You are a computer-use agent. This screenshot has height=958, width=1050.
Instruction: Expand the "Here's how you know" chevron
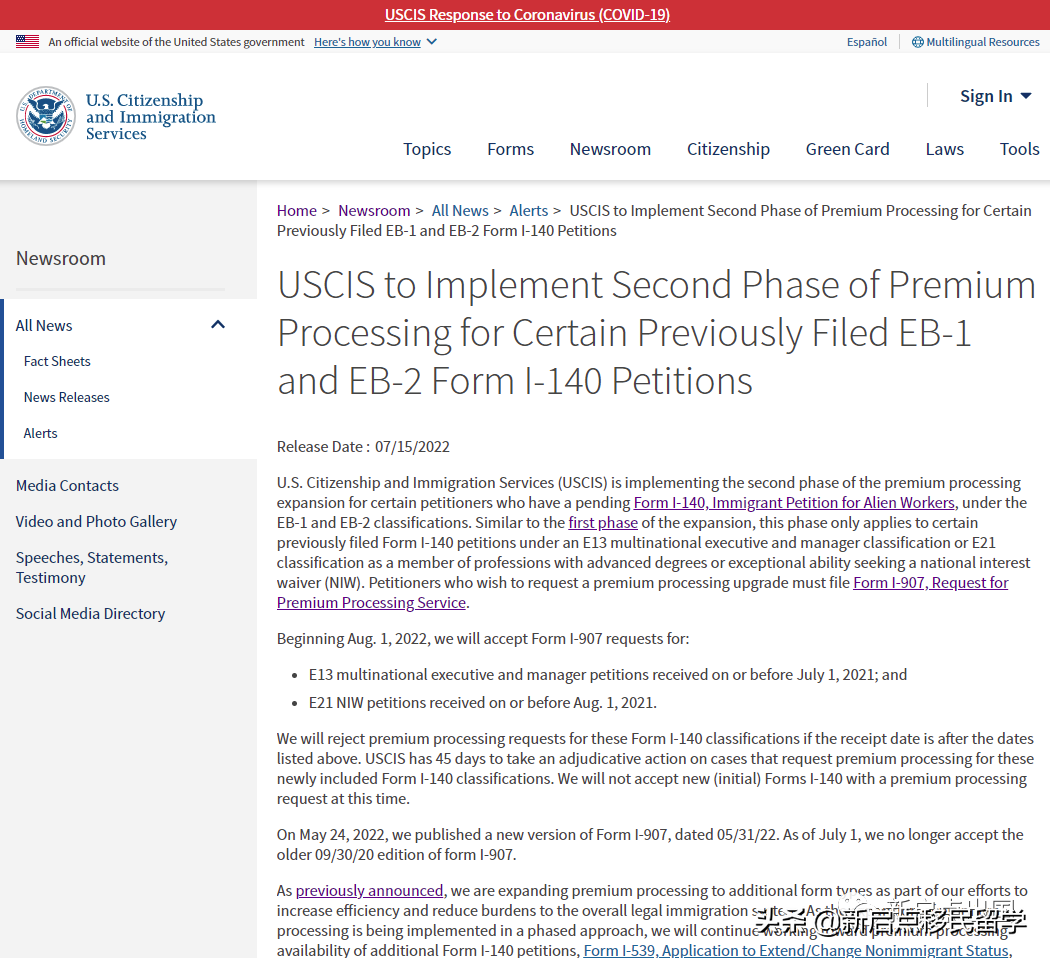(x=432, y=42)
